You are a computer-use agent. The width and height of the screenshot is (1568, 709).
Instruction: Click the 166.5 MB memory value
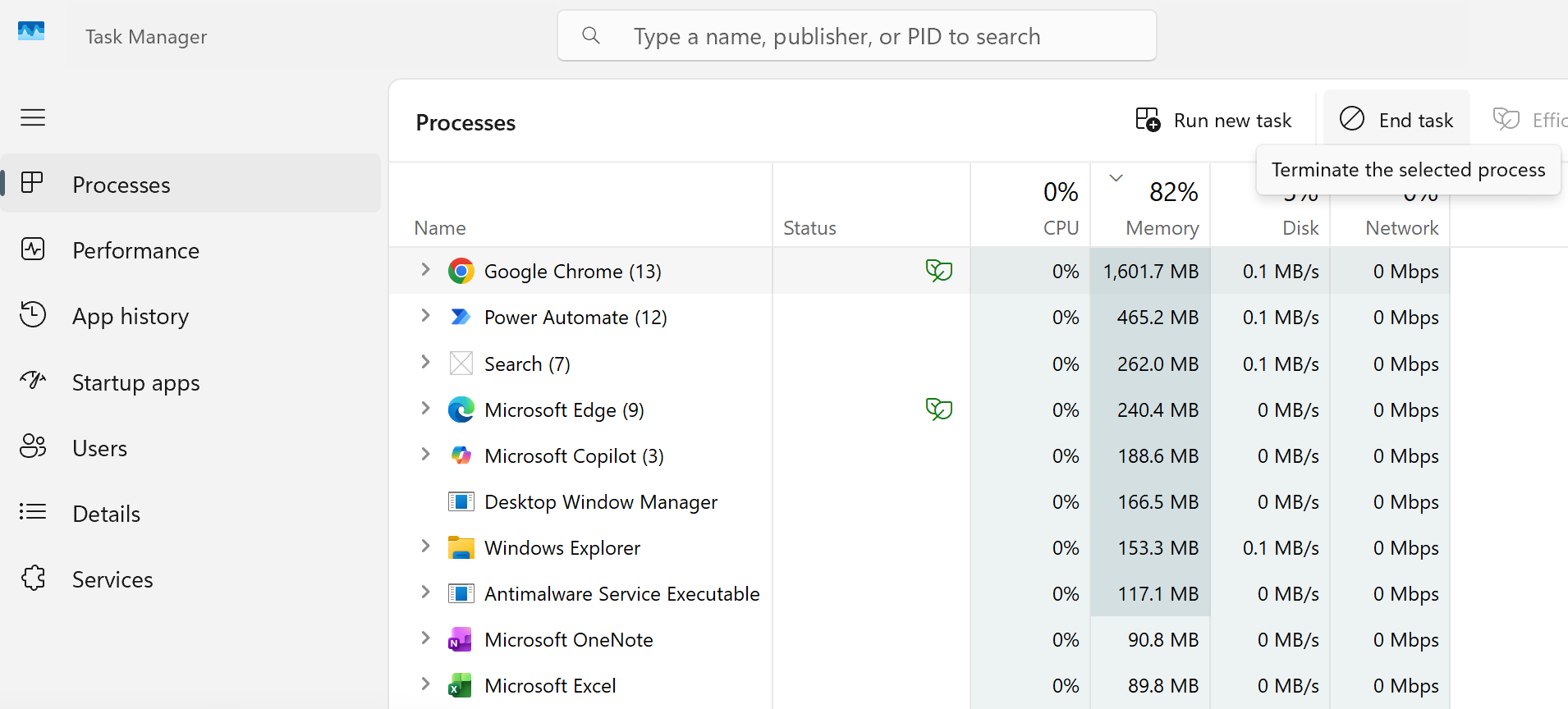[1158, 501]
